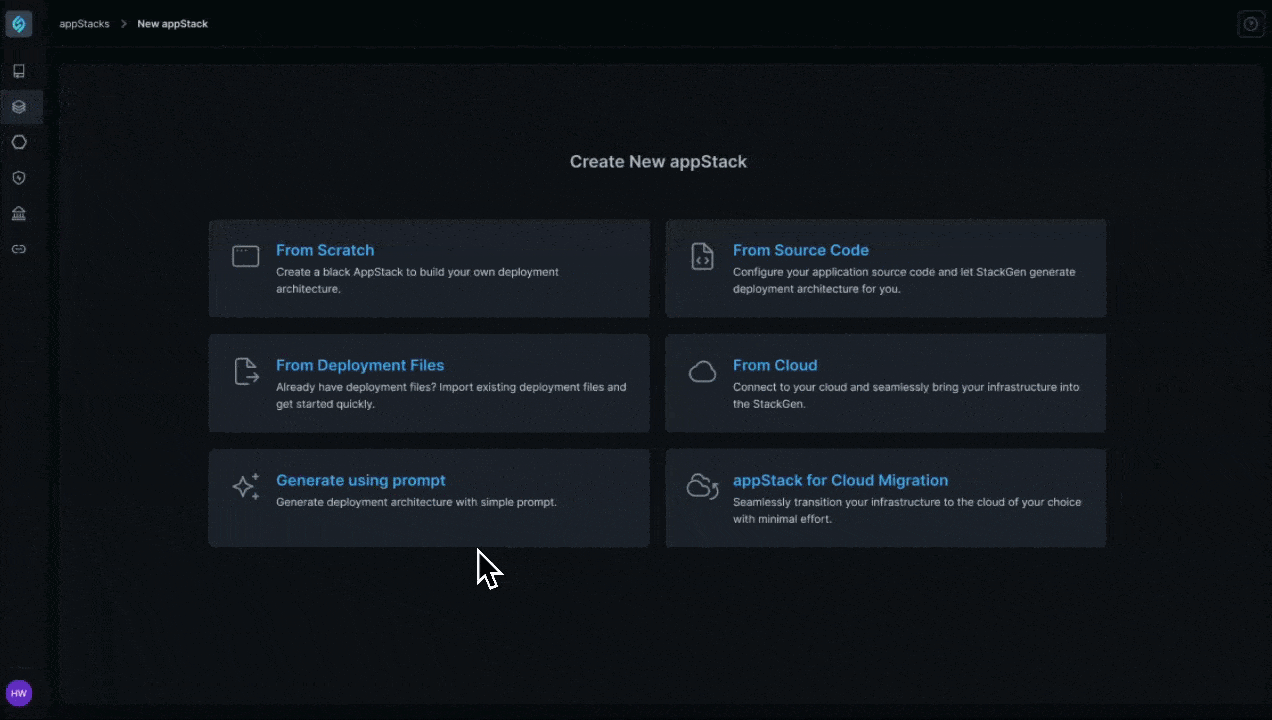Image resolution: width=1272 pixels, height=720 pixels.
Task: Open the hexagon icon in the sidebar
Action: 19,142
